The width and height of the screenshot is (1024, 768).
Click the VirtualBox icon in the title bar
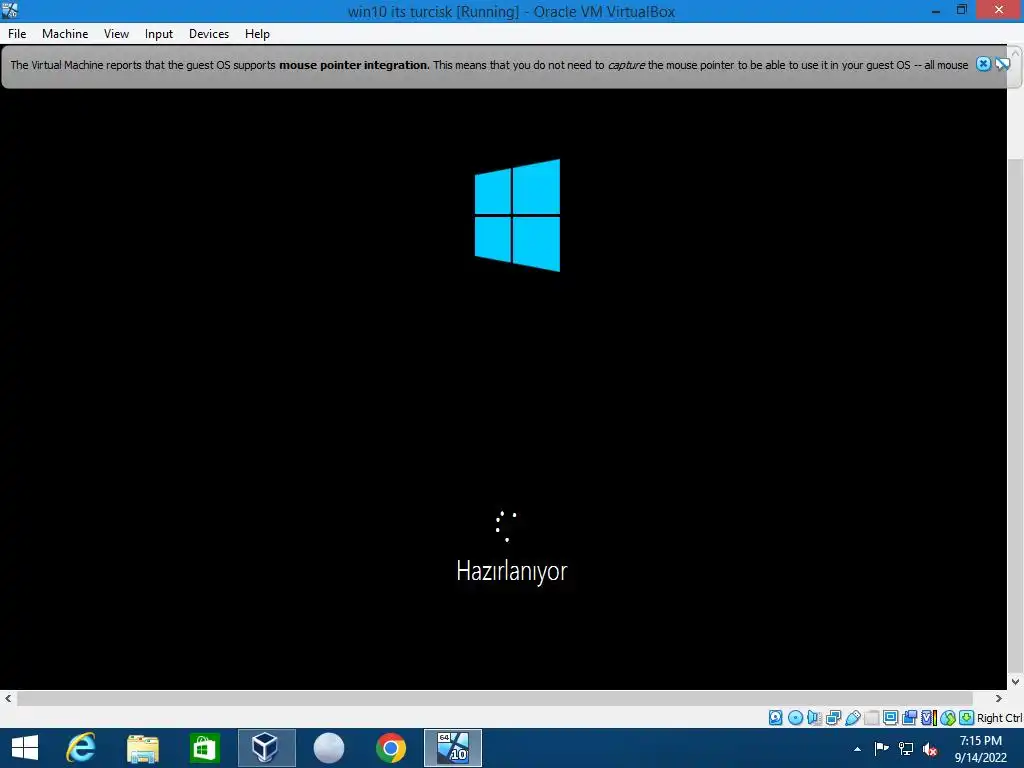tap(10, 10)
